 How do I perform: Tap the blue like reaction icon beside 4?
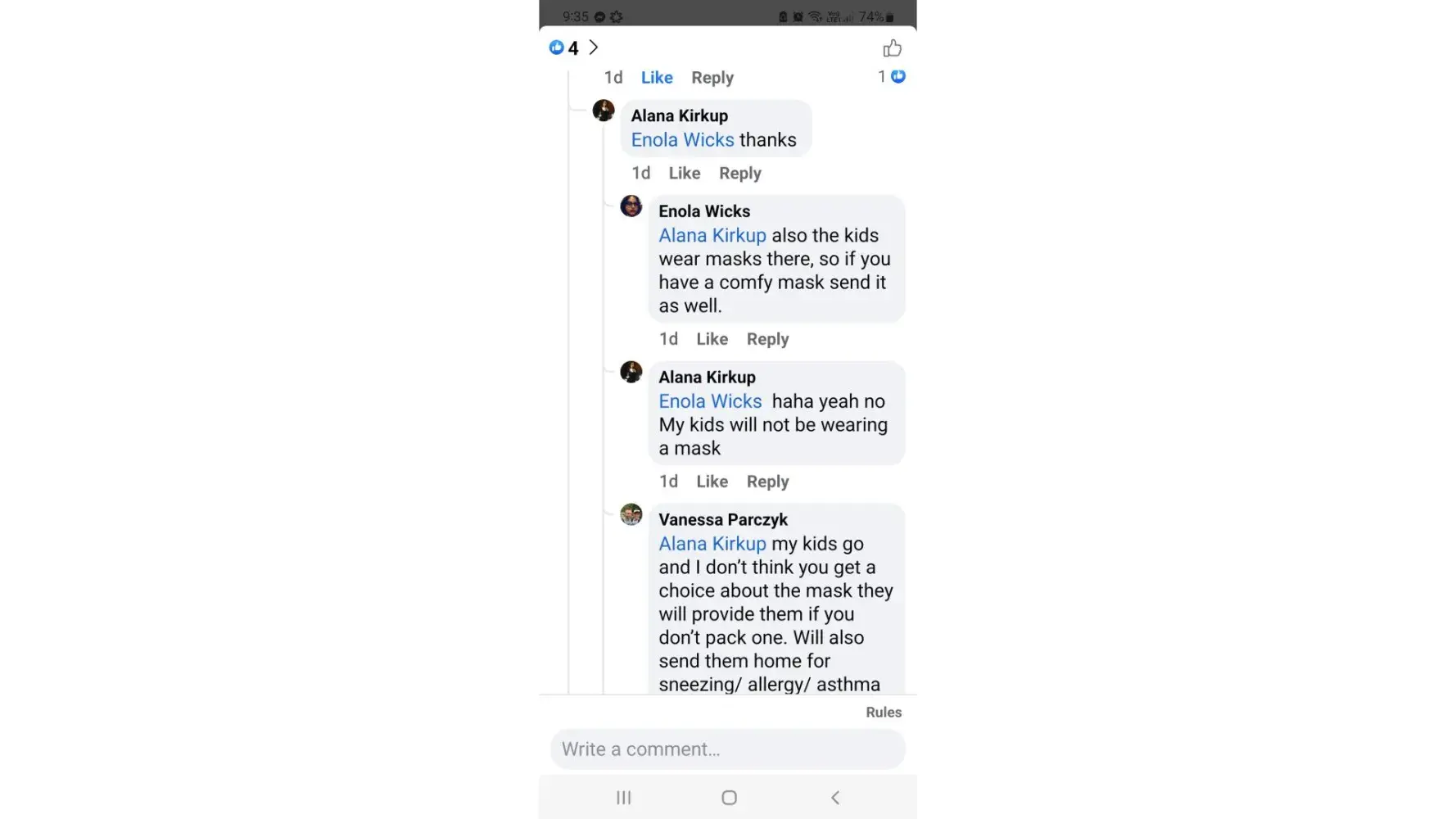pyautogui.click(x=557, y=48)
